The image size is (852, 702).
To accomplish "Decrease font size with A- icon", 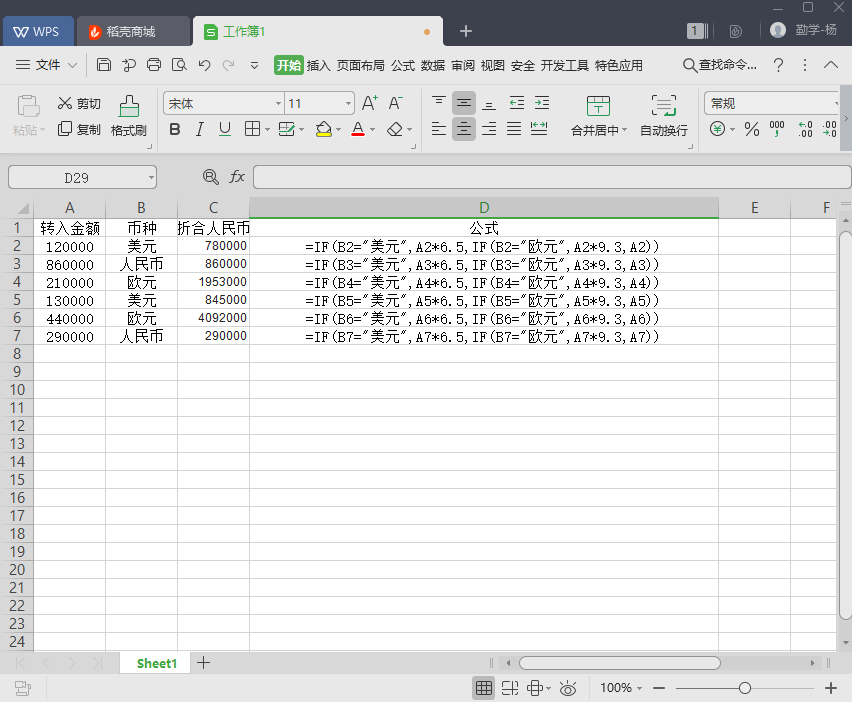I will coord(395,103).
